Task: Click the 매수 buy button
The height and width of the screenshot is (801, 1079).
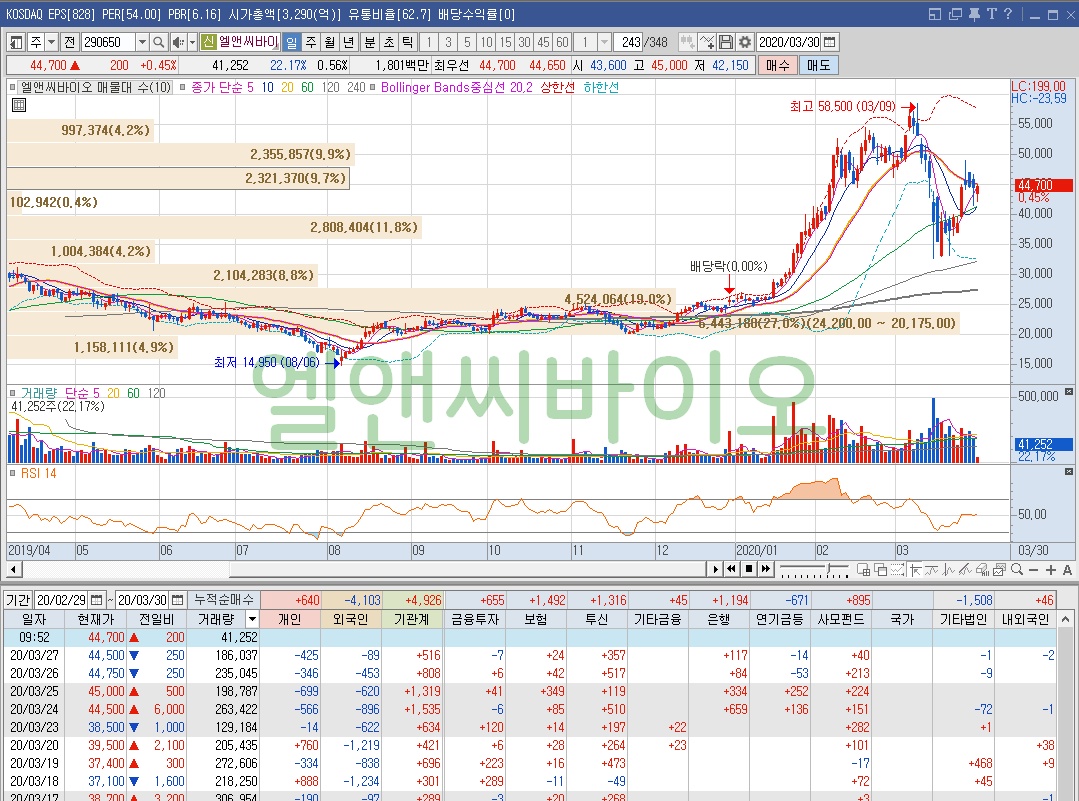Action: tap(778, 65)
